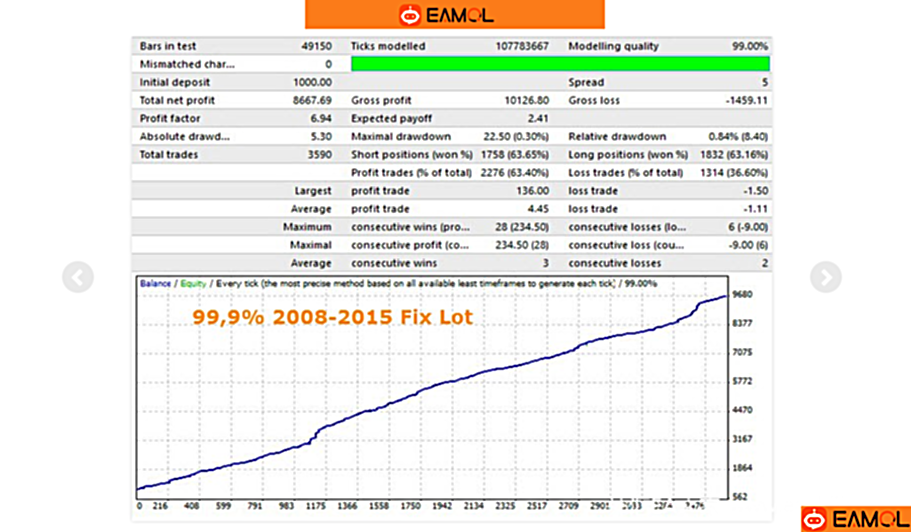Click EAMOL text in bottom-right watermark

(867, 519)
